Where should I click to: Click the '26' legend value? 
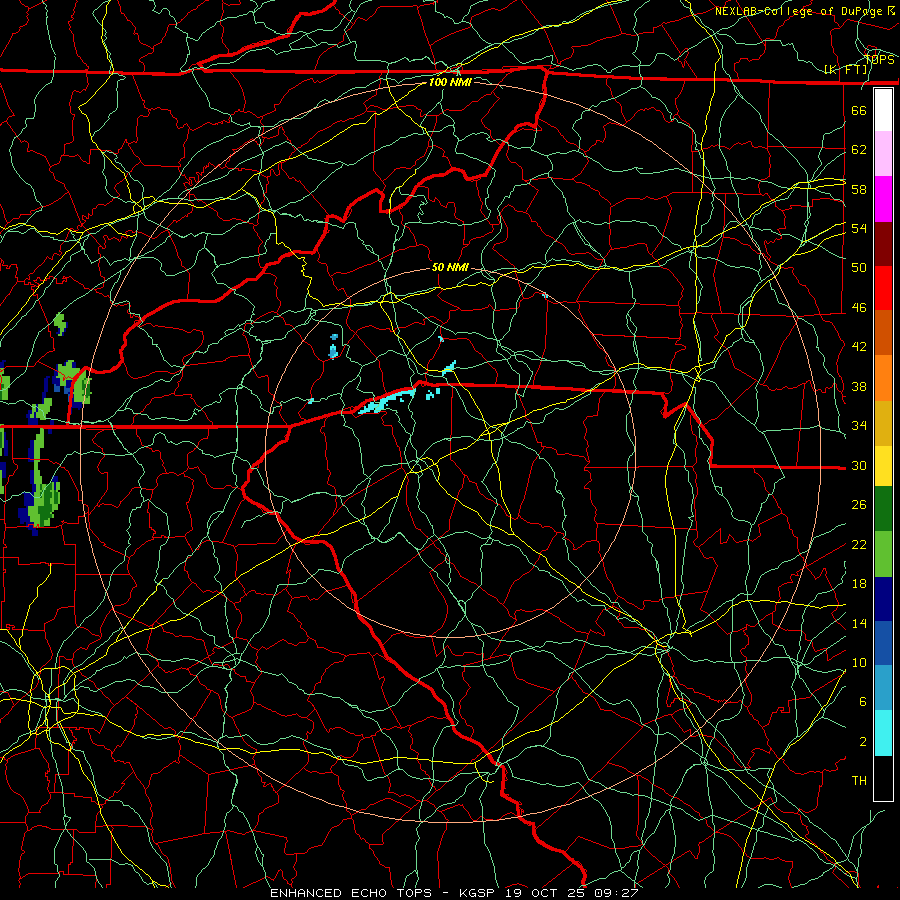[859, 505]
